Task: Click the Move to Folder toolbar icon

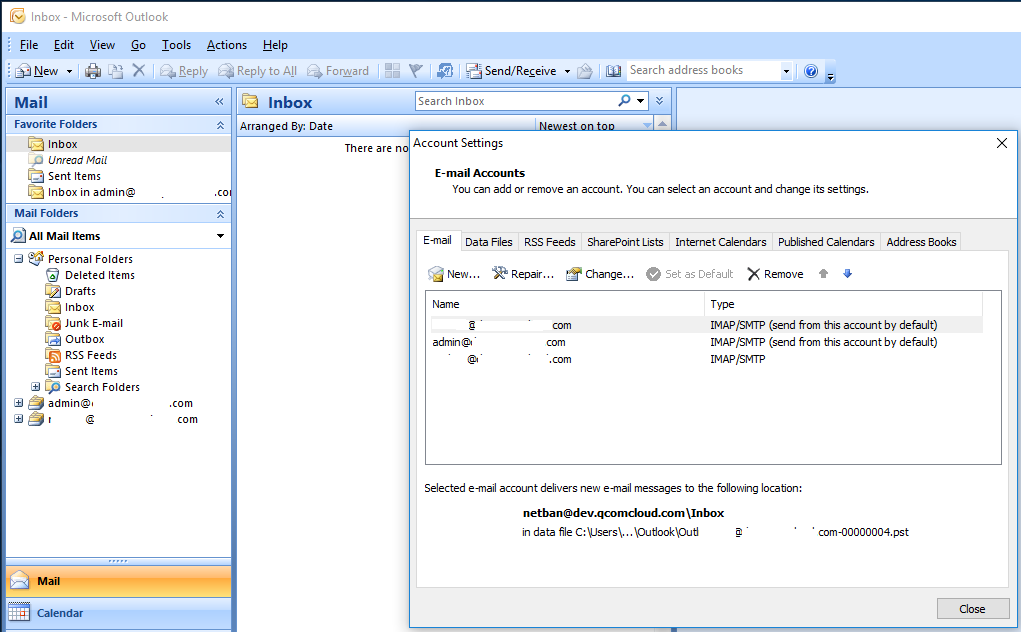Action: click(x=116, y=71)
